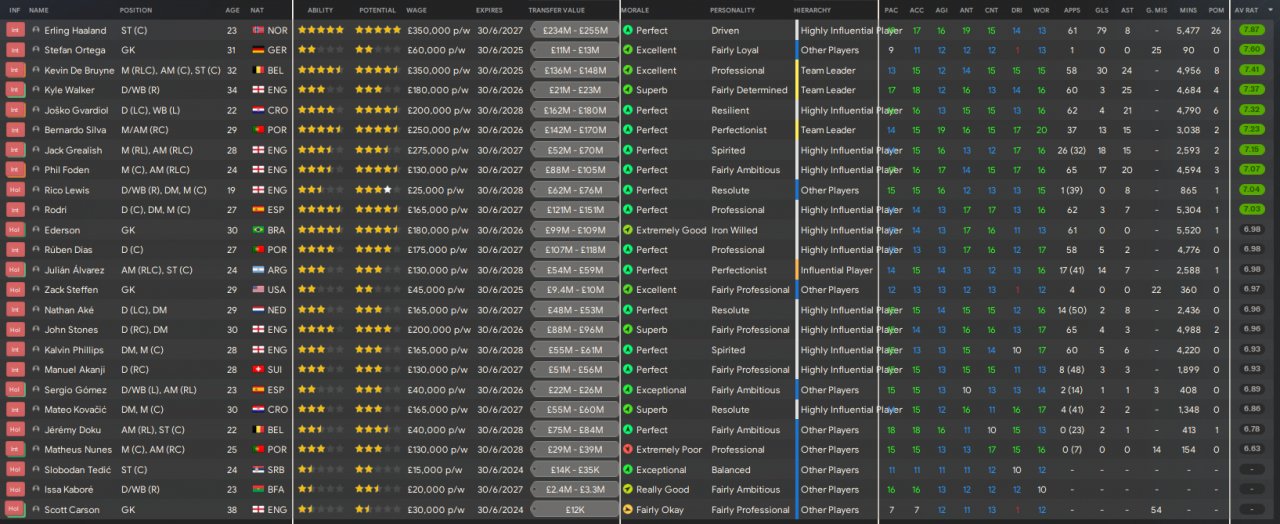Viewport: 1280px width, 524px height.
Task: Click Haaland's £234M - £255M transfer value pill
Action: point(573,30)
